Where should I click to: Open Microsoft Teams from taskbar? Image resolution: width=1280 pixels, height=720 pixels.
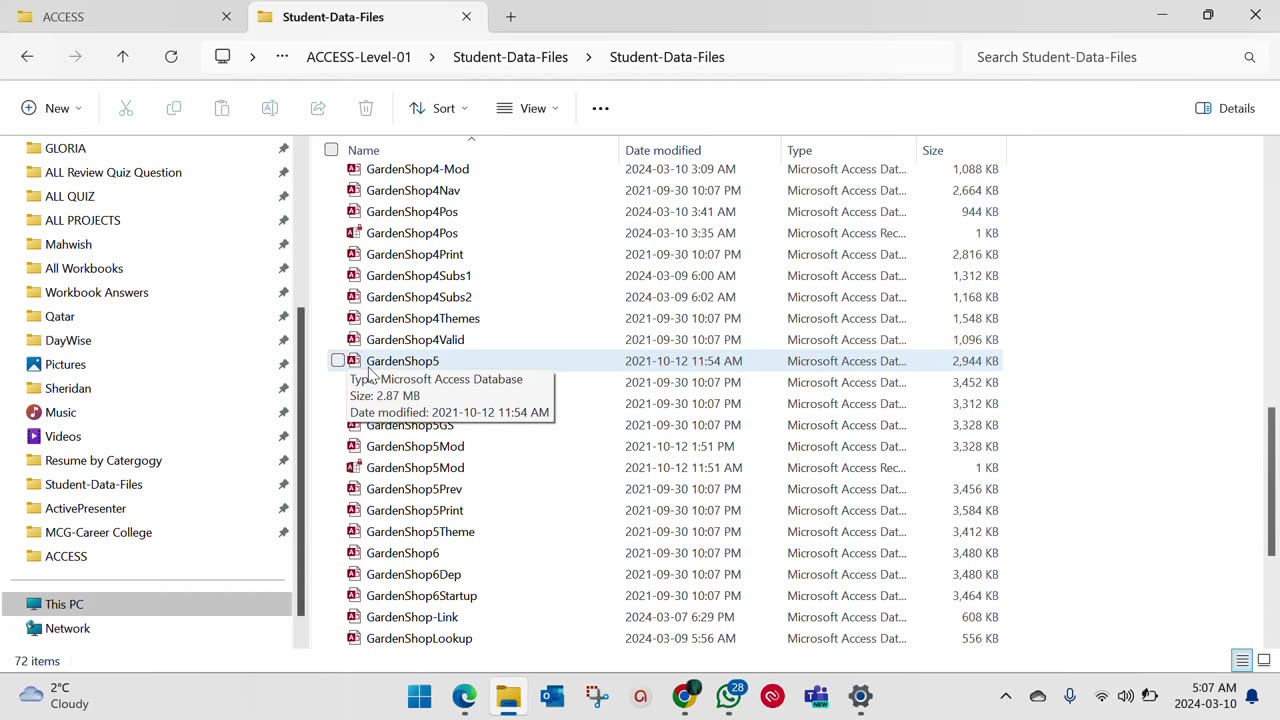(x=816, y=696)
